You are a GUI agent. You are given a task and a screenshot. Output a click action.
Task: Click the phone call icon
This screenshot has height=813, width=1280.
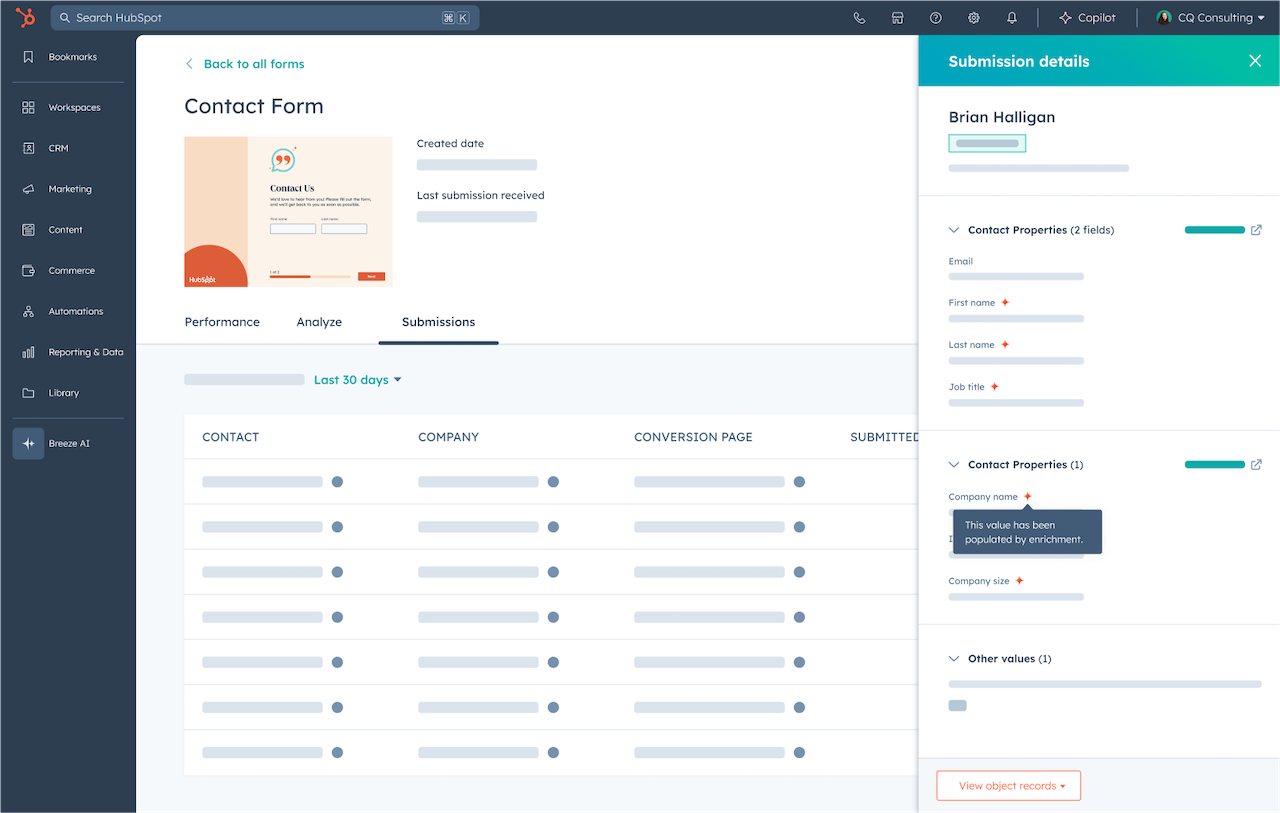(x=859, y=17)
